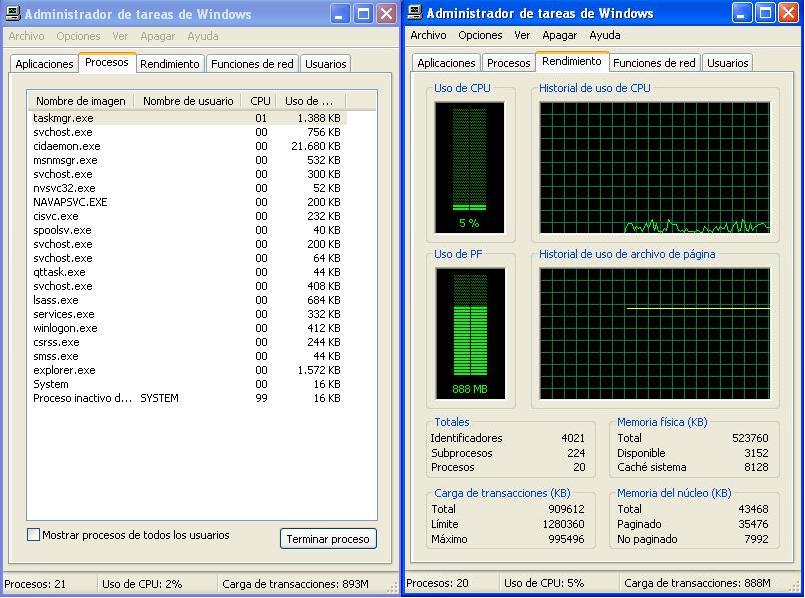Open Ver menu in the left window
Image resolution: width=805 pixels, height=598 pixels.
coord(120,36)
